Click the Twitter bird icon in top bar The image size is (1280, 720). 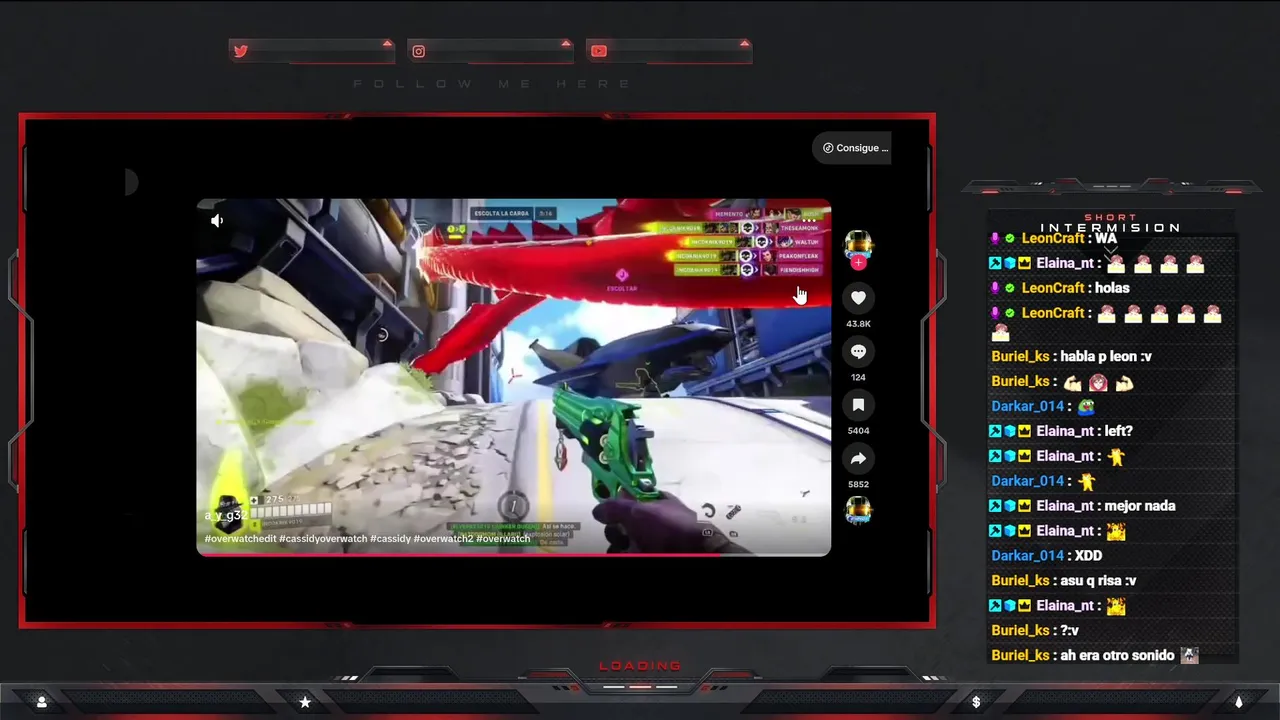click(x=240, y=51)
